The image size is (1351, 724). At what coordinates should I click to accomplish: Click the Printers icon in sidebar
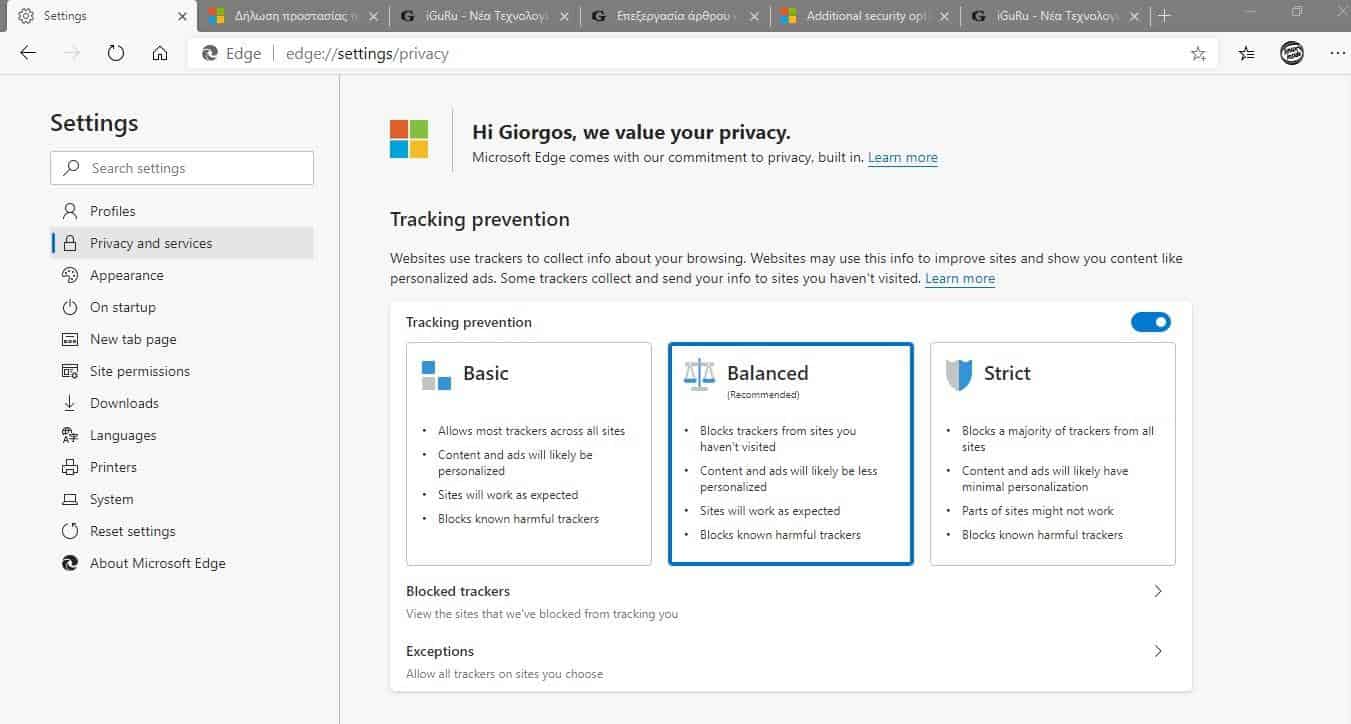pos(70,467)
